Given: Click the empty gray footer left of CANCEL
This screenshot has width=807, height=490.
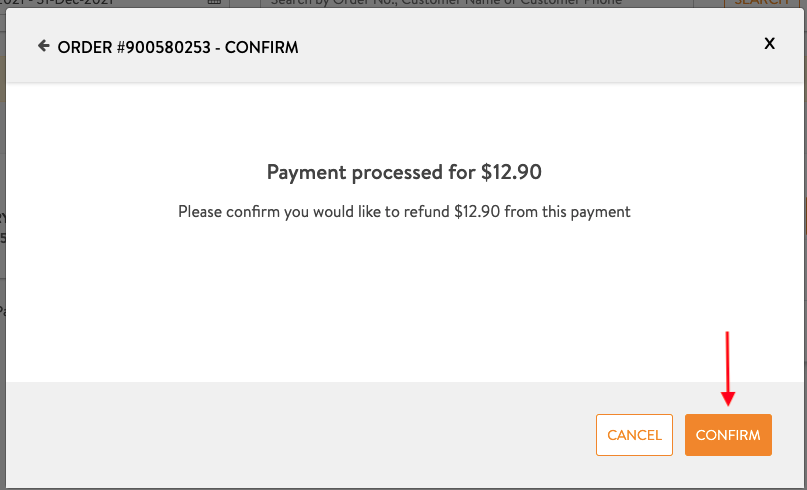Looking at the screenshot, I should (300, 435).
